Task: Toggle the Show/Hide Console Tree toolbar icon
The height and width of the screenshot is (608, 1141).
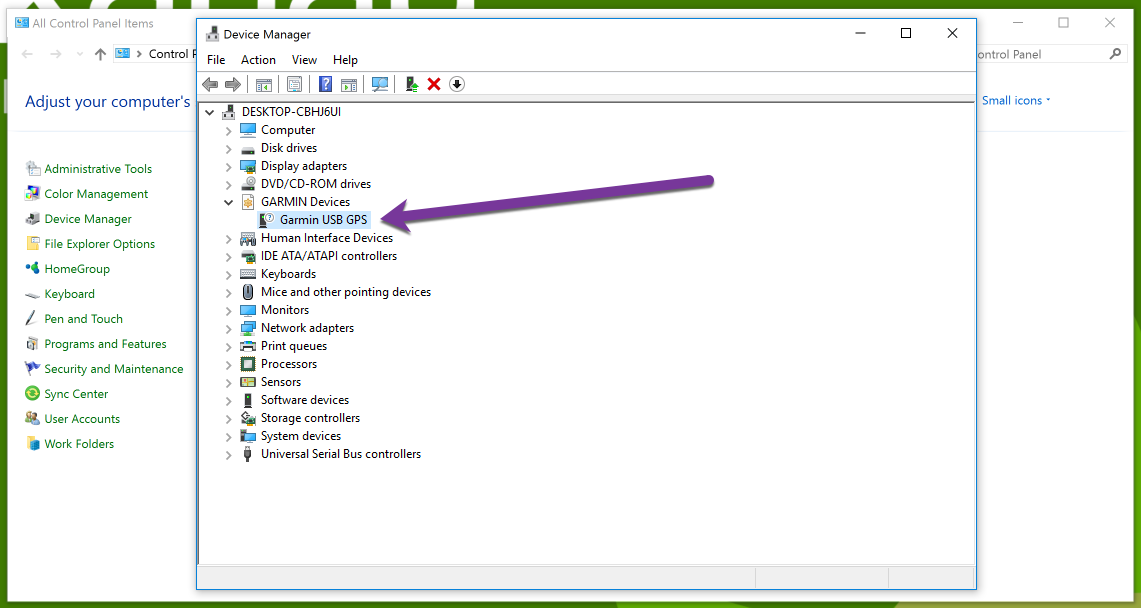Action: coord(263,84)
